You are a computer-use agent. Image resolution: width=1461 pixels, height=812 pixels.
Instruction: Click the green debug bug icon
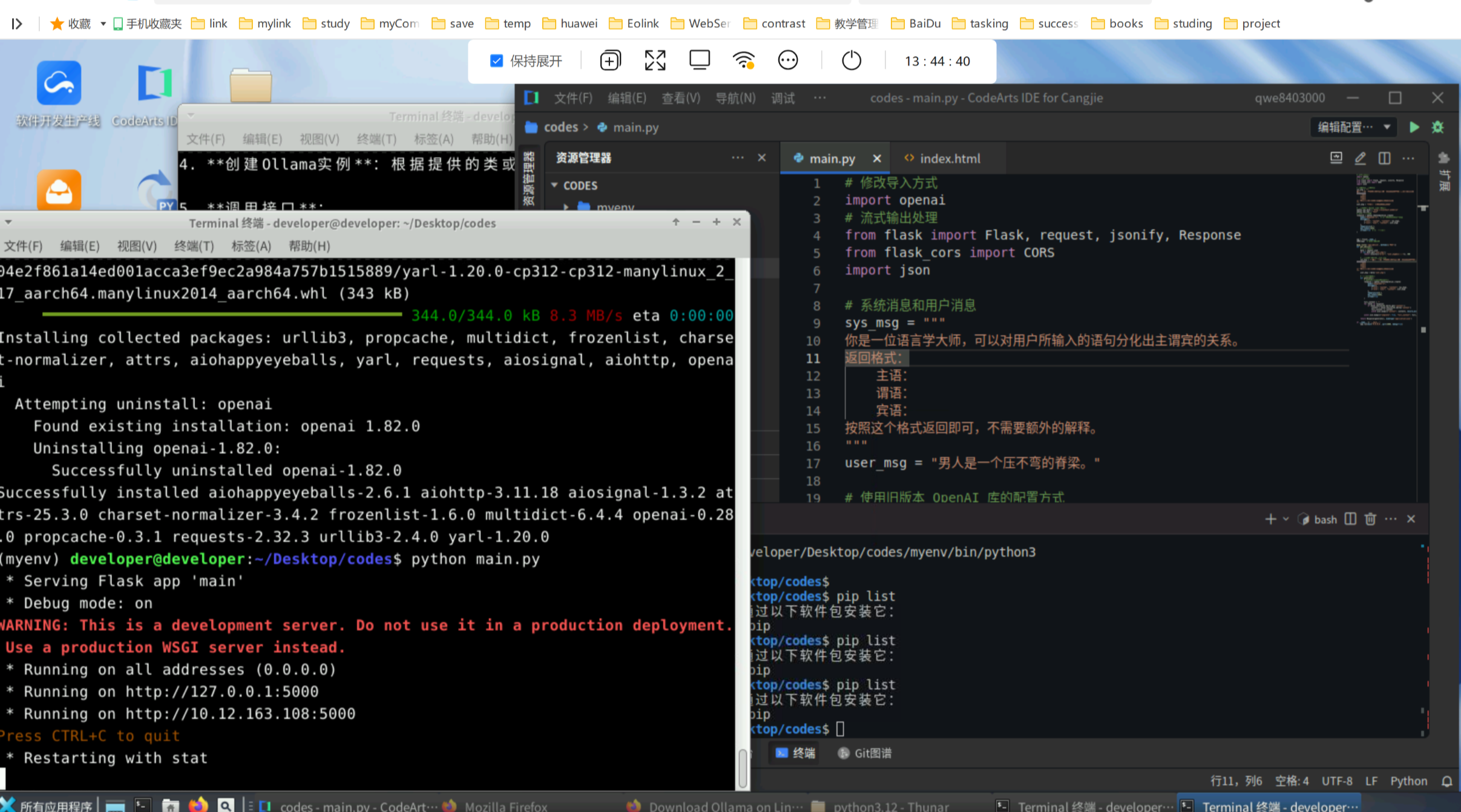[1438, 127]
